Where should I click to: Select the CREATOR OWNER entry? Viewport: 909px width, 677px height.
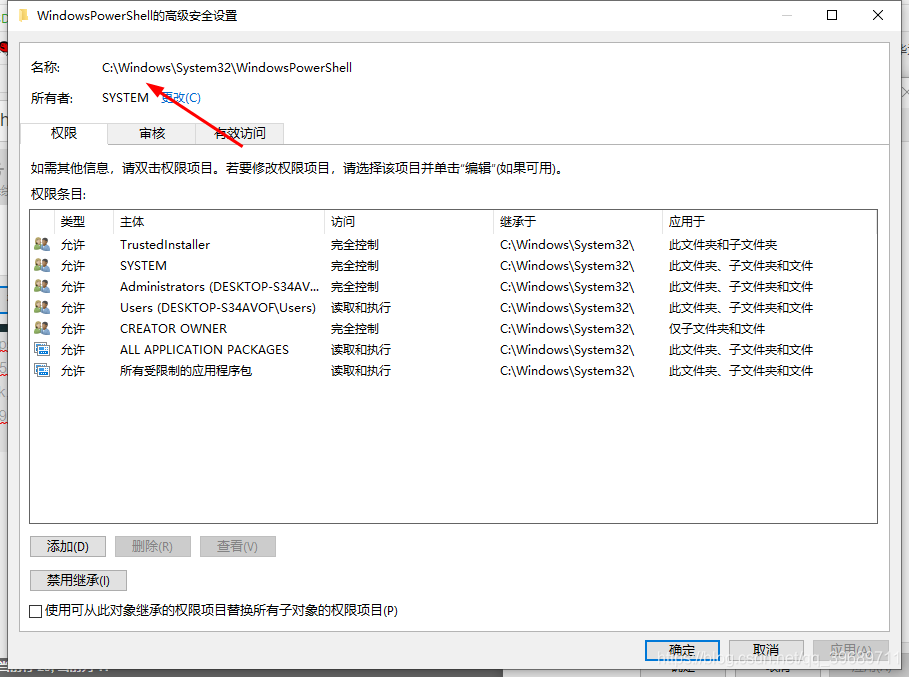(x=453, y=329)
